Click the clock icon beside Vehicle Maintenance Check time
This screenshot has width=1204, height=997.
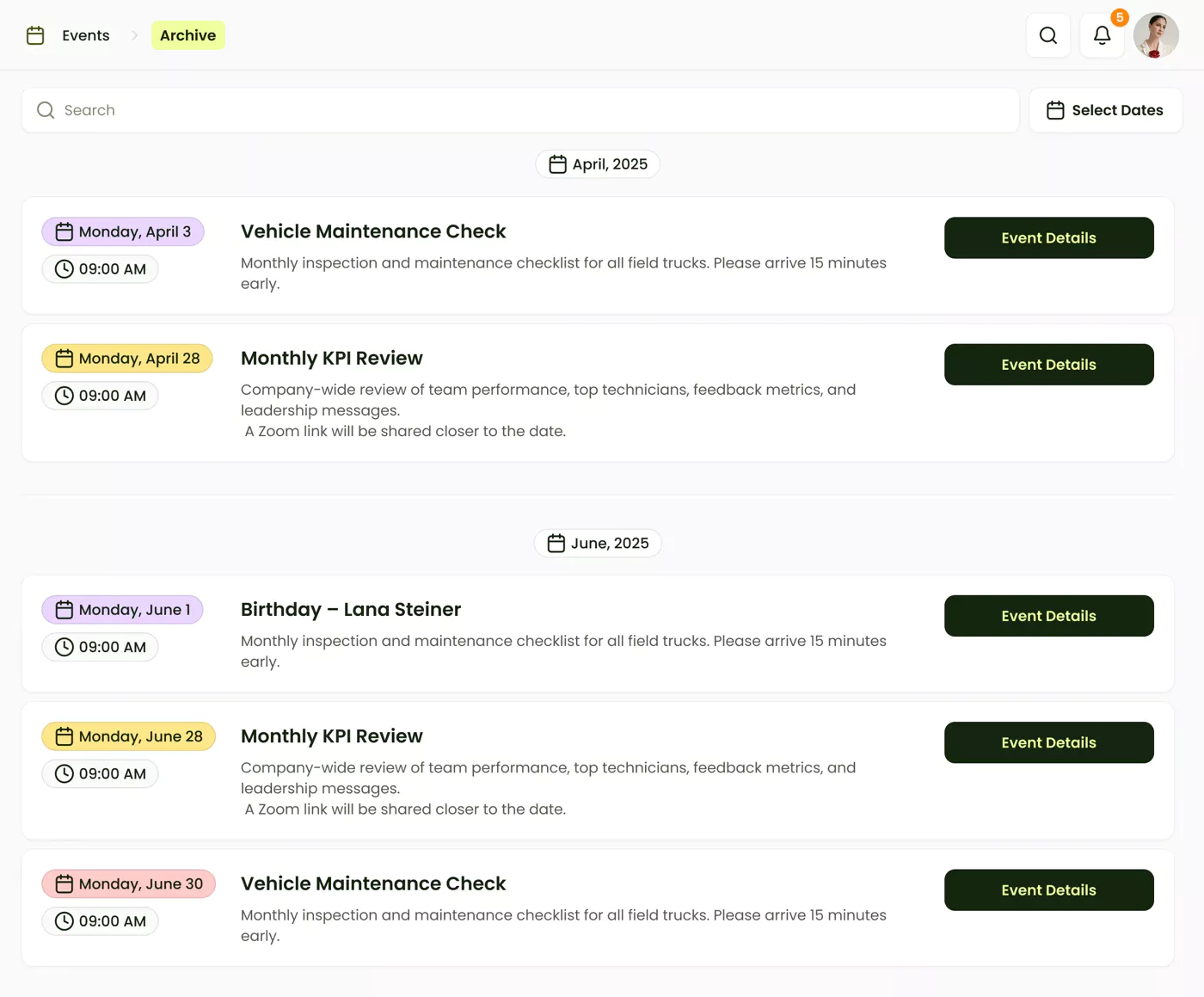click(63, 268)
